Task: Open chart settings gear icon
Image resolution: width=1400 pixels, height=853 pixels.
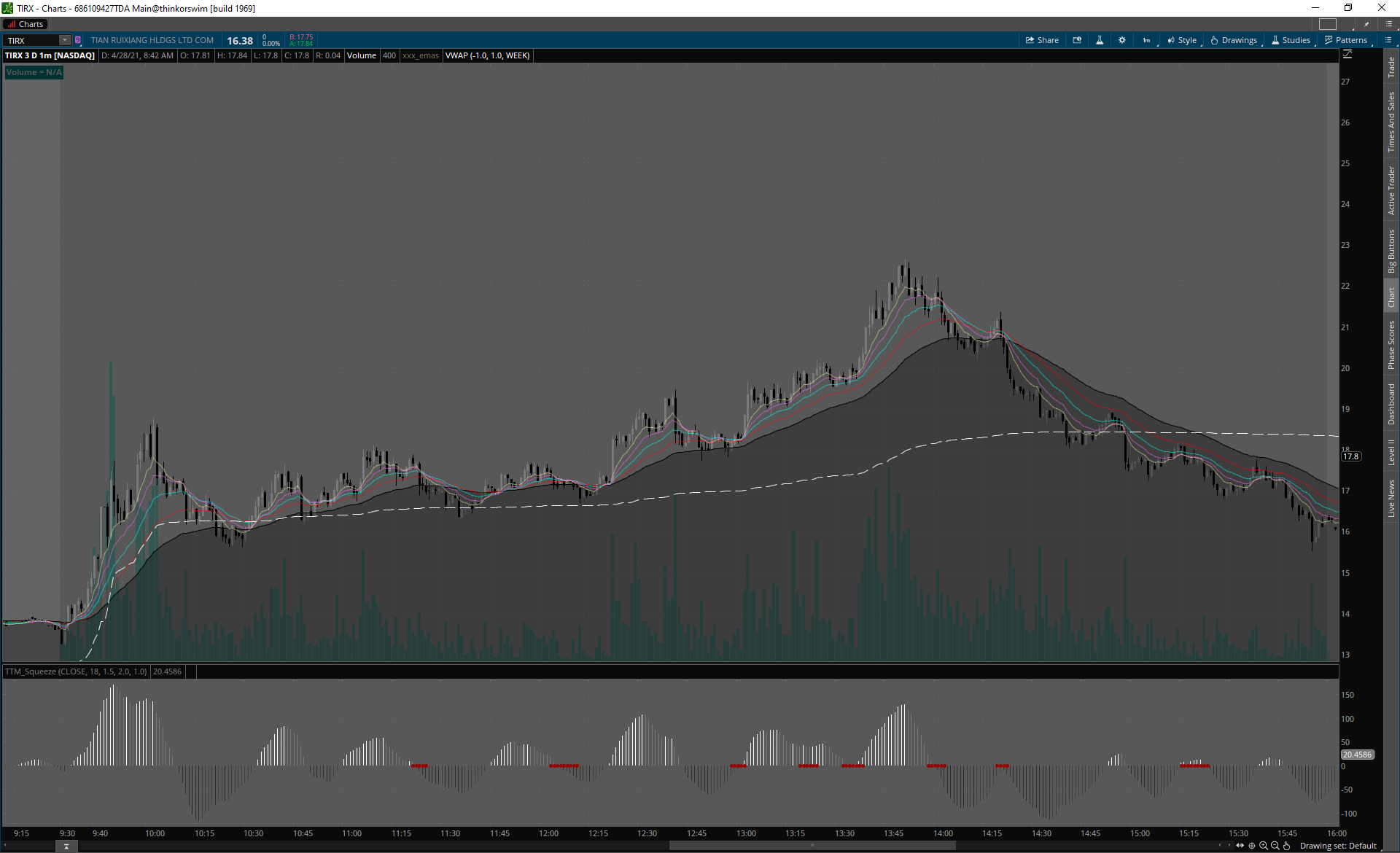Action: [1122, 40]
